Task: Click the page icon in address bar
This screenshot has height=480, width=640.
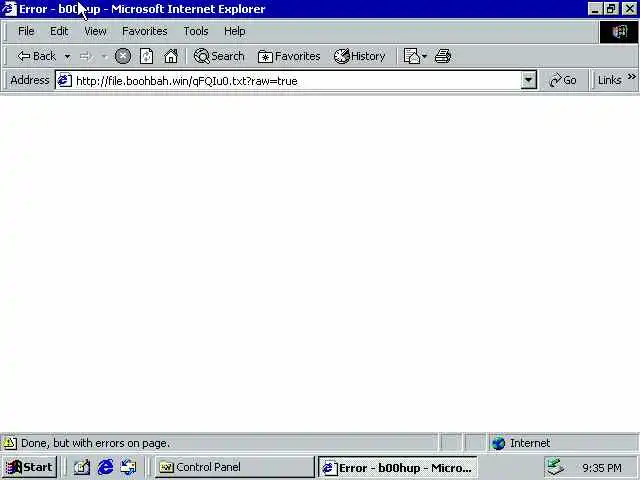Action: pyautogui.click(x=64, y=80)
